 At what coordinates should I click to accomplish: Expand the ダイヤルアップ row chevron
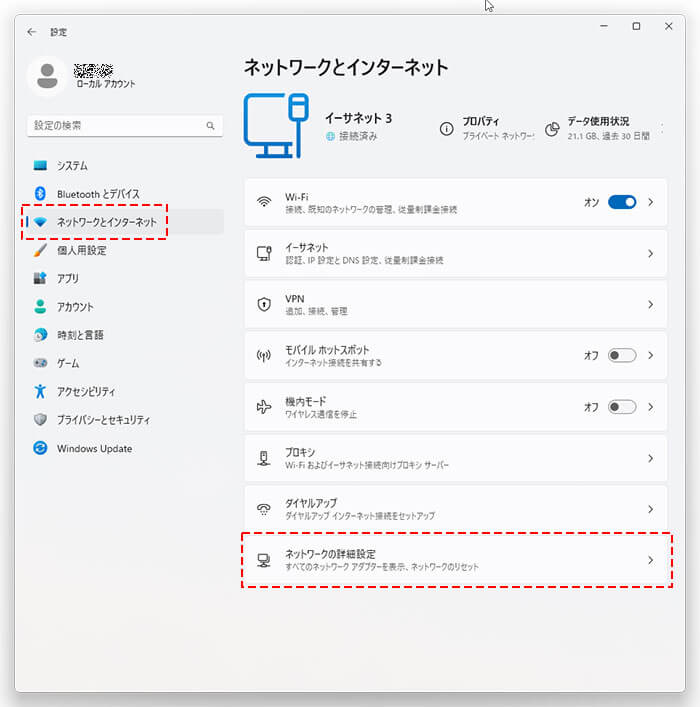tap(650, 509)
